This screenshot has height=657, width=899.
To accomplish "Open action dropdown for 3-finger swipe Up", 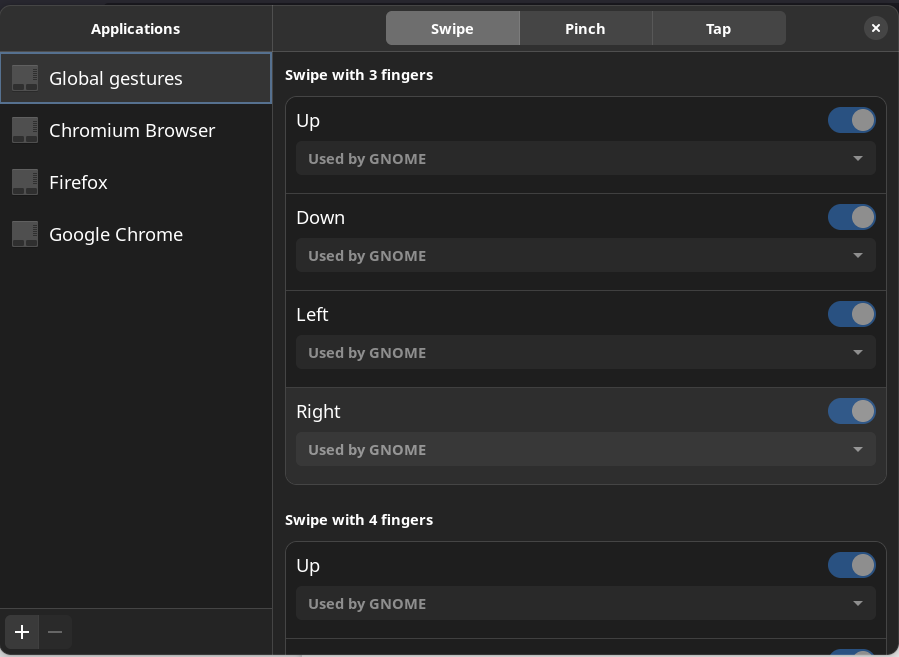I will click(x=585, y=159).
